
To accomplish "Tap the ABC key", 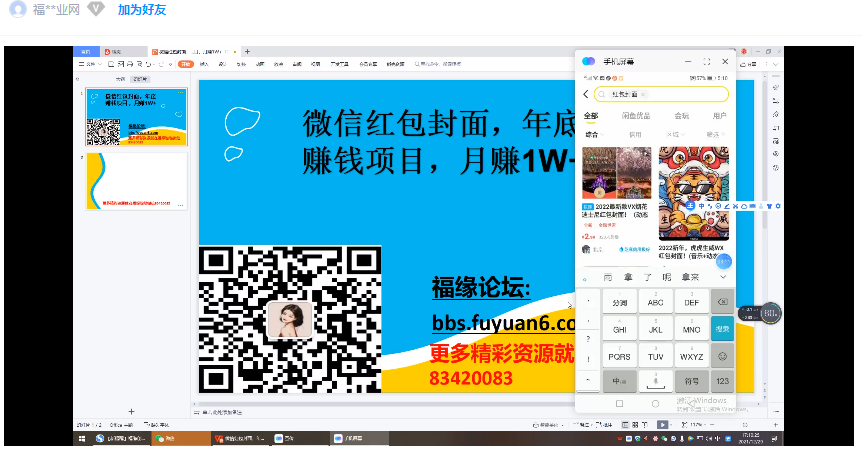I will point(655,302).
